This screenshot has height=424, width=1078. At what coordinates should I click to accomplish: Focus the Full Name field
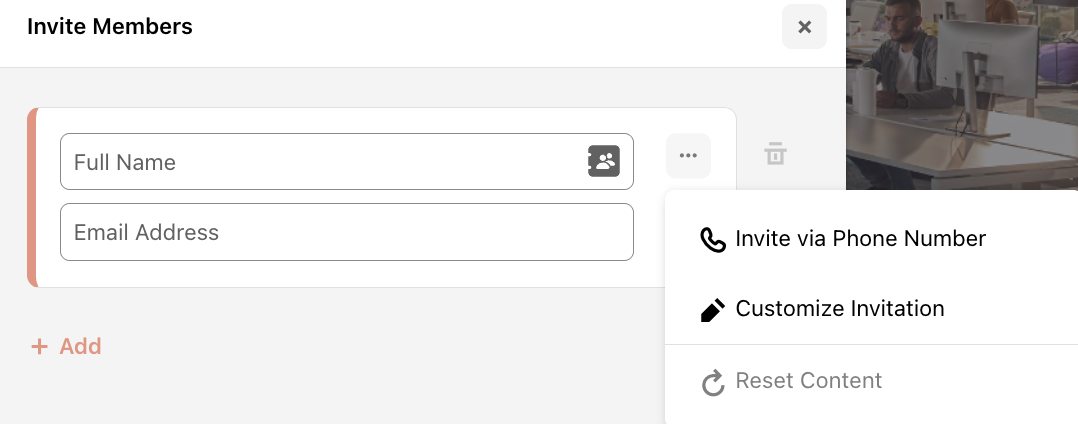coord(346,161)
